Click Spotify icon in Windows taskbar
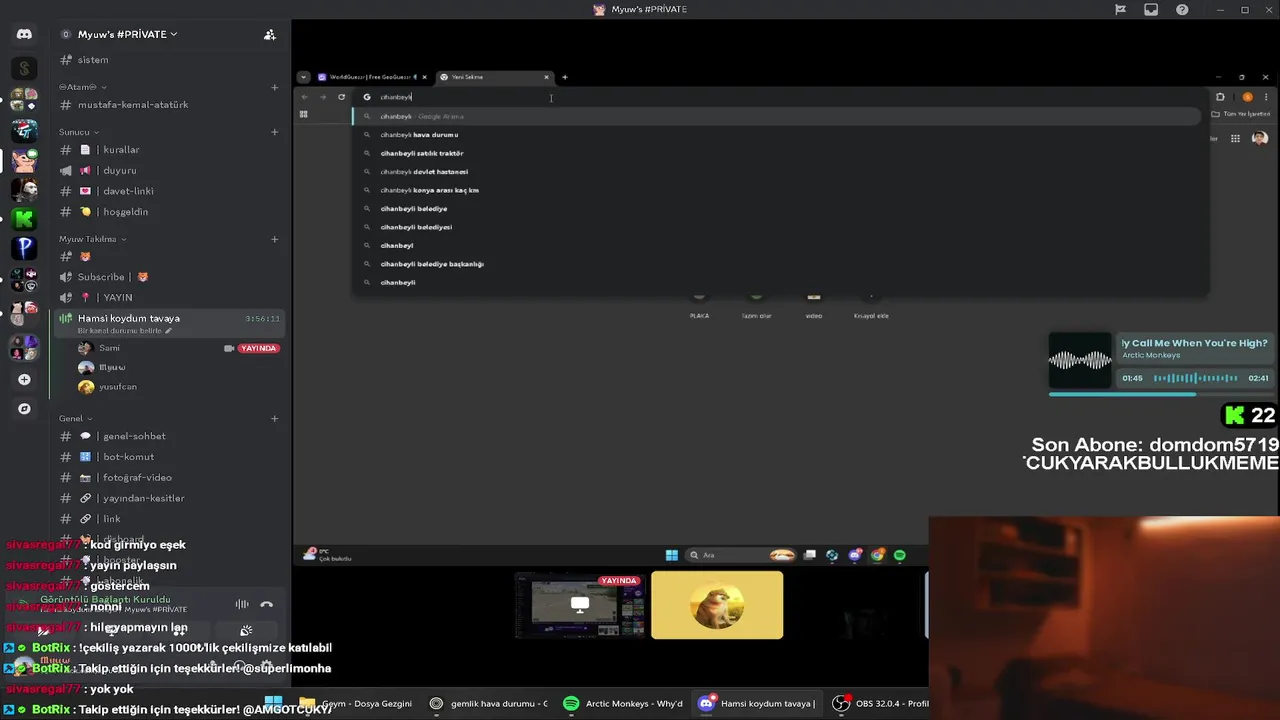 571,704
